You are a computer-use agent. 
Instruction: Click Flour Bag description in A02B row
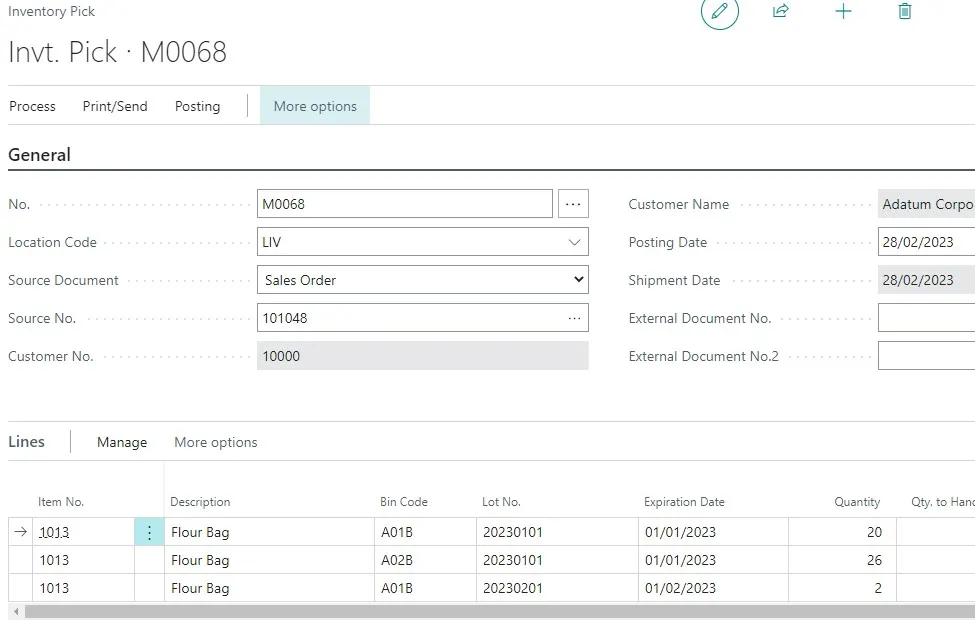pos(269,560)
